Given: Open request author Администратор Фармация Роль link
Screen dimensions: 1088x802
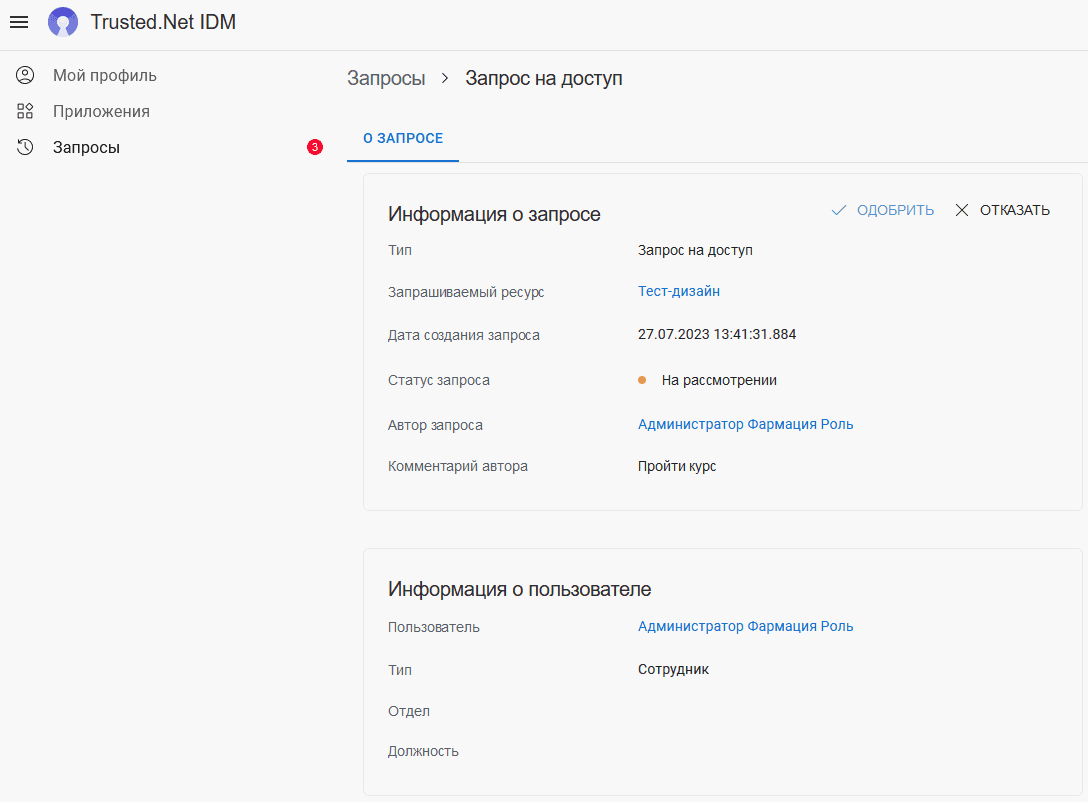Looking at the screenshot, I should pyautogui.click(x=745, y=424).
